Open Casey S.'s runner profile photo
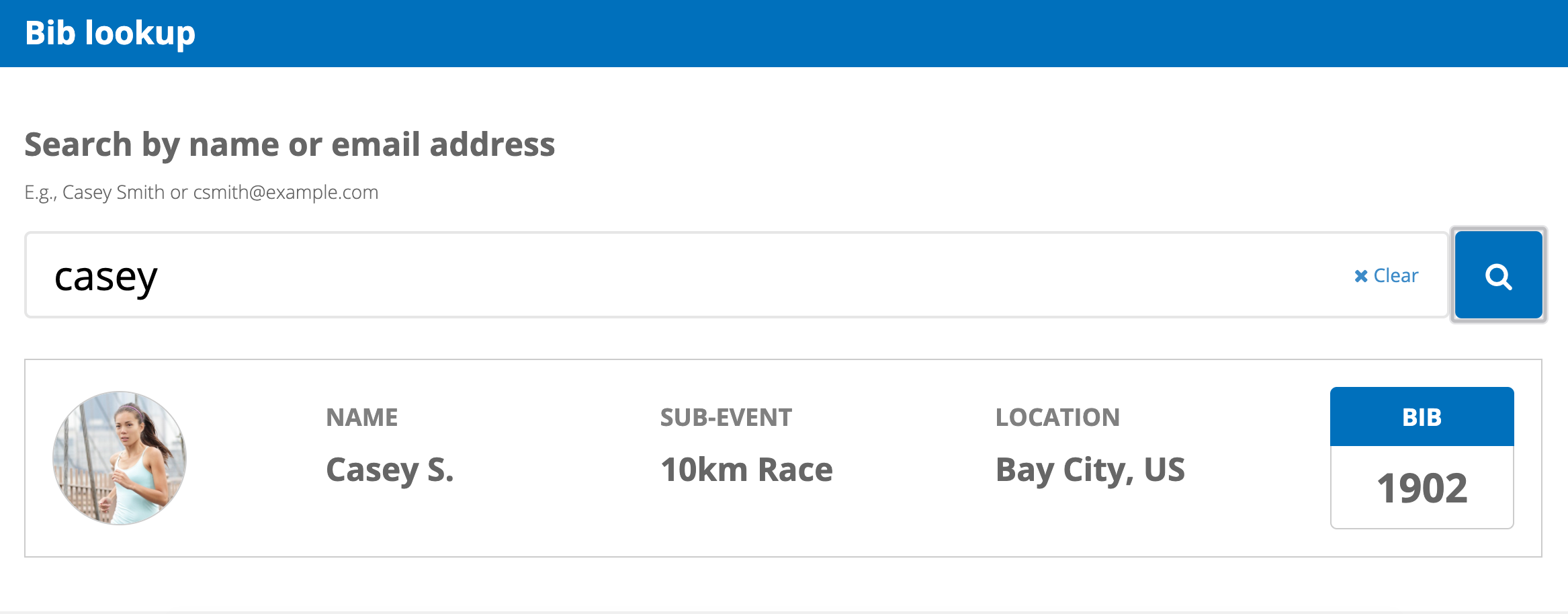This screenshot has height=614, width=1568. pos(120,458)
